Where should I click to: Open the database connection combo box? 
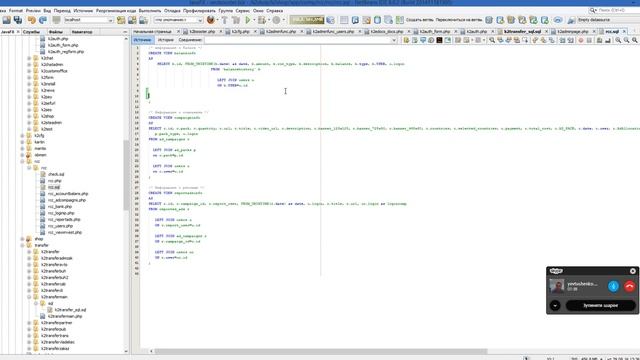[x=300, y=40]
